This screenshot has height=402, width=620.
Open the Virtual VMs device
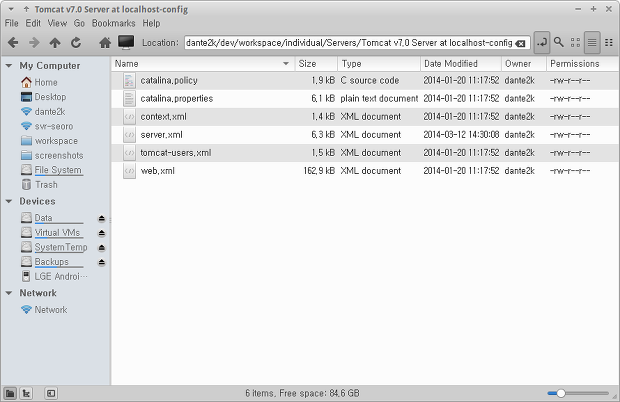click(x=57, y=232)
